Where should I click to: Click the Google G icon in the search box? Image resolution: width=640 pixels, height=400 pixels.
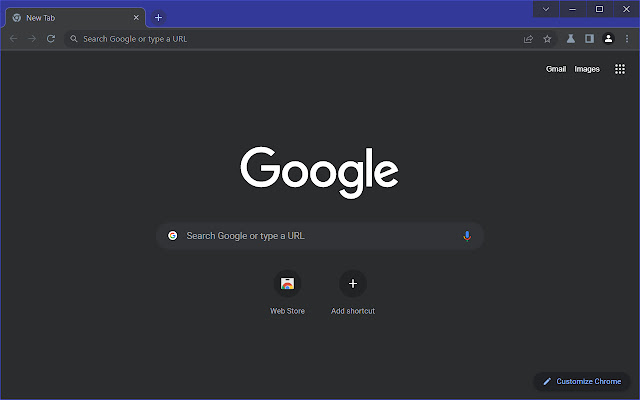(x=173, y=236)
